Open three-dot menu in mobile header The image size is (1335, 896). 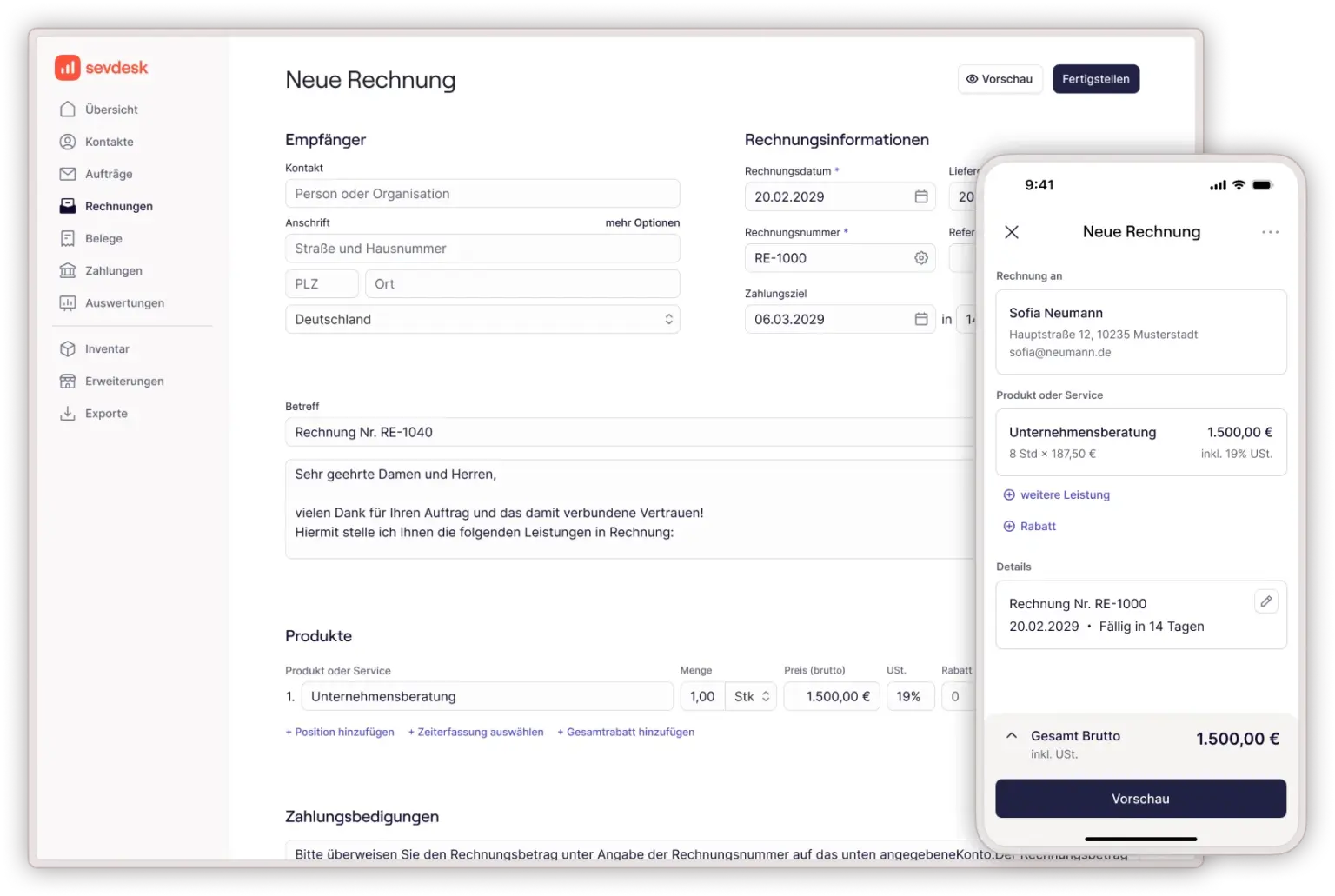[x=1270, y=232]
